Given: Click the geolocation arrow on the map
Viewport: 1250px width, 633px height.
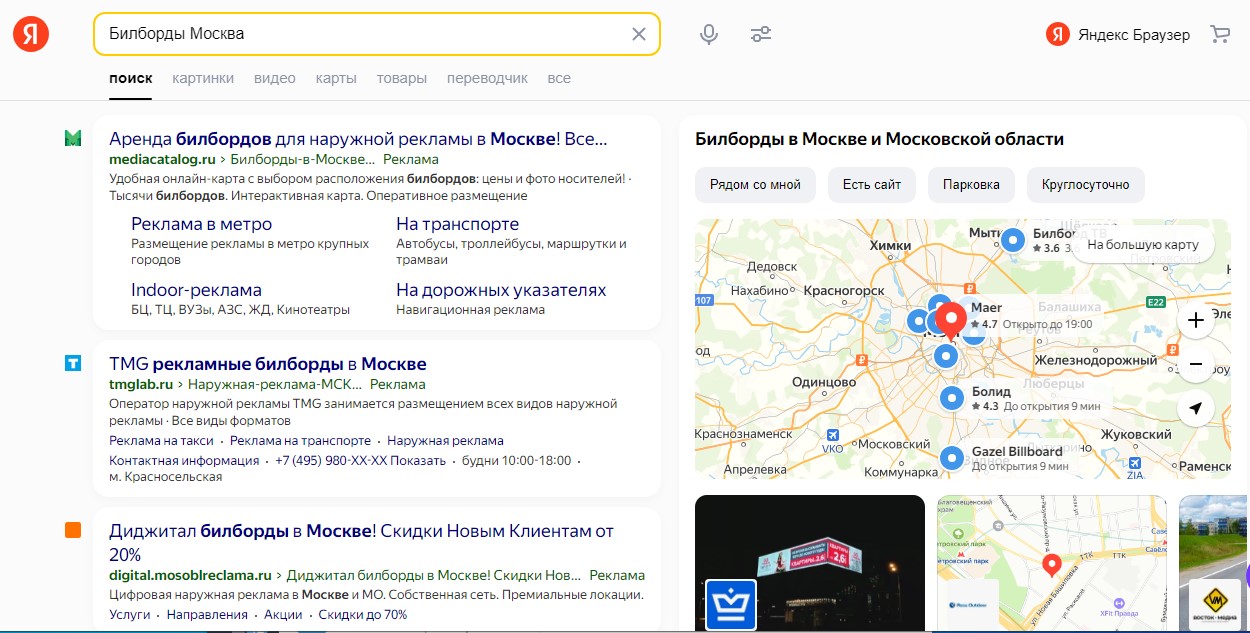Looking at the screenshot, I should point(1196,408).
